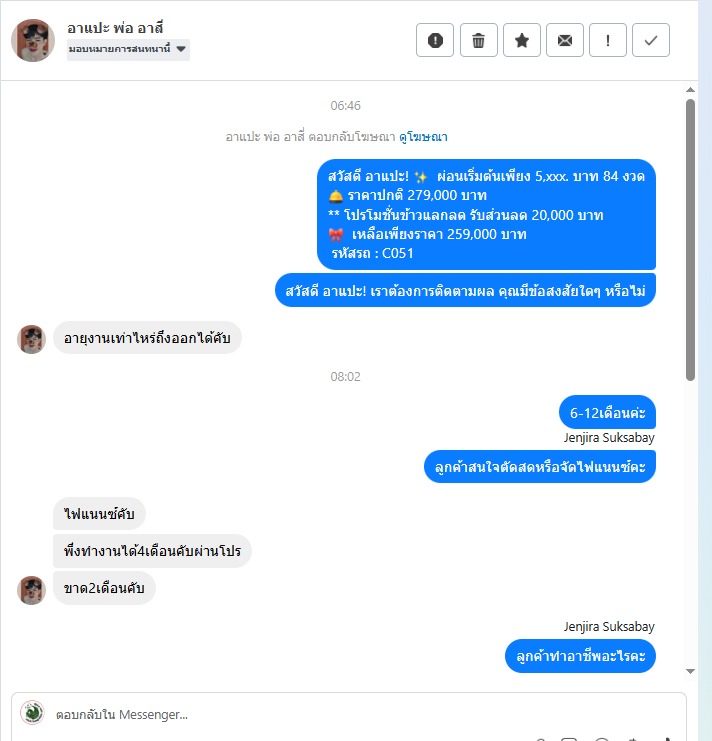
Task: Mark conversation as spam using the circled exclamation icon
Action: [x=435, y=40]
